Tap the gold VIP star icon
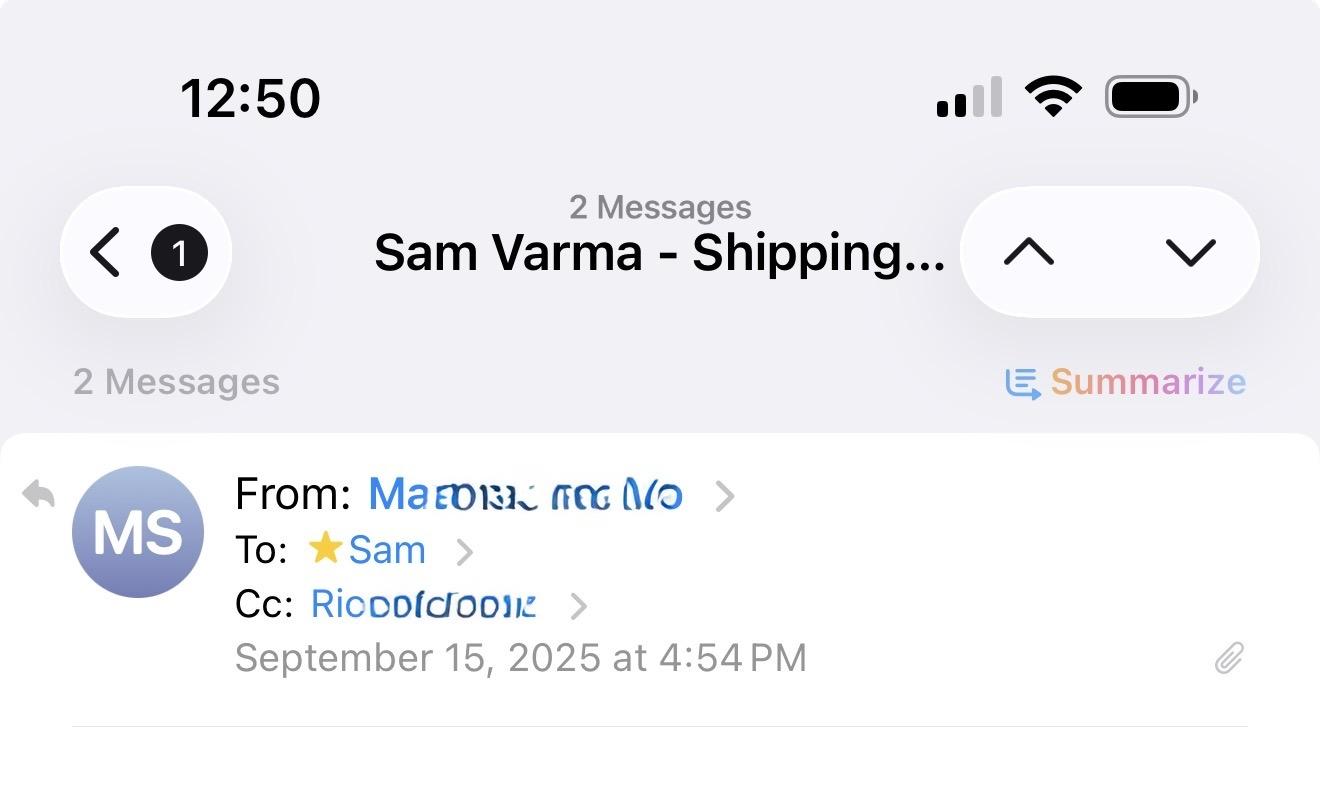 325,549
